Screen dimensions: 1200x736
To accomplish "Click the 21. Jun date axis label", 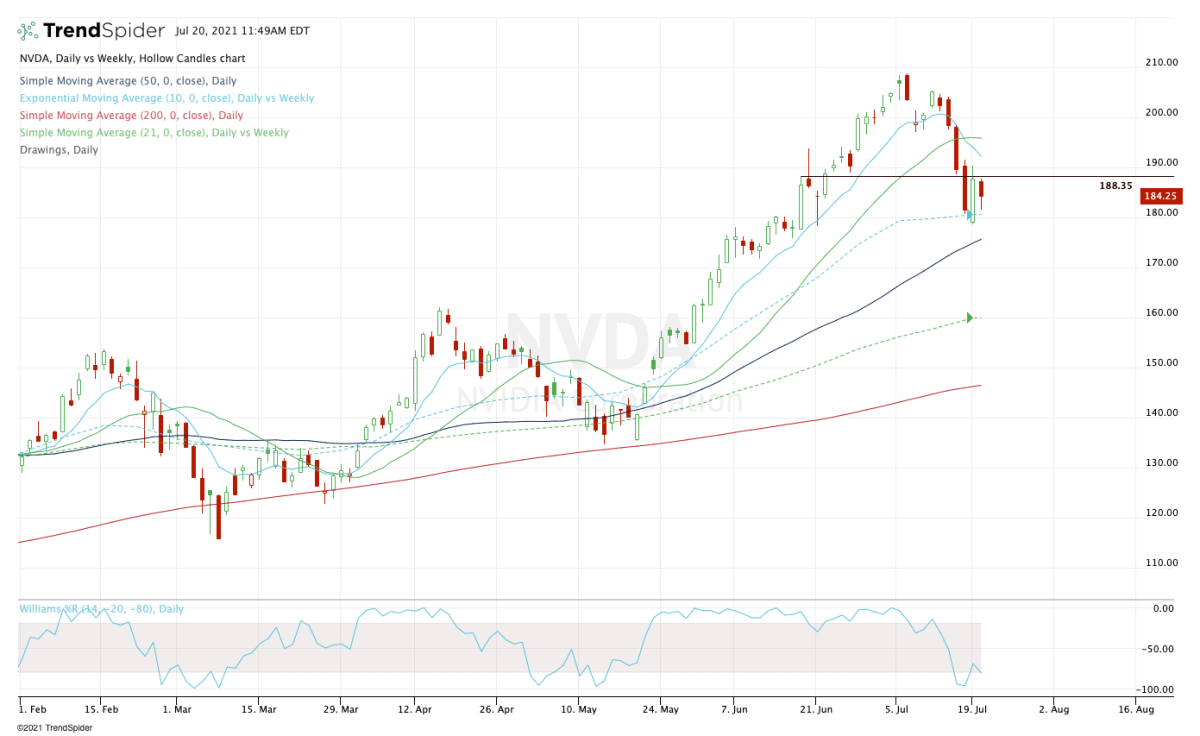I will [815, 708].
